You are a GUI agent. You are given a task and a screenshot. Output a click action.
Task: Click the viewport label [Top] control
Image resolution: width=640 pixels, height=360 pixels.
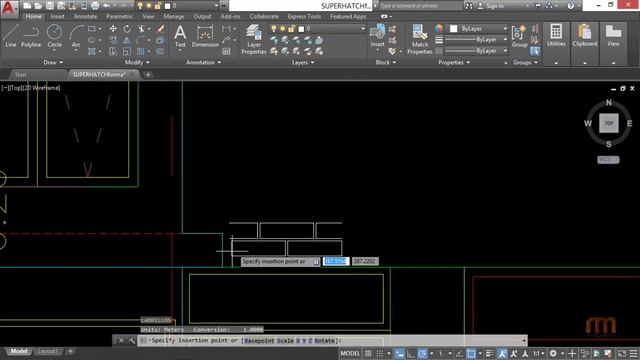click(17, 88)
